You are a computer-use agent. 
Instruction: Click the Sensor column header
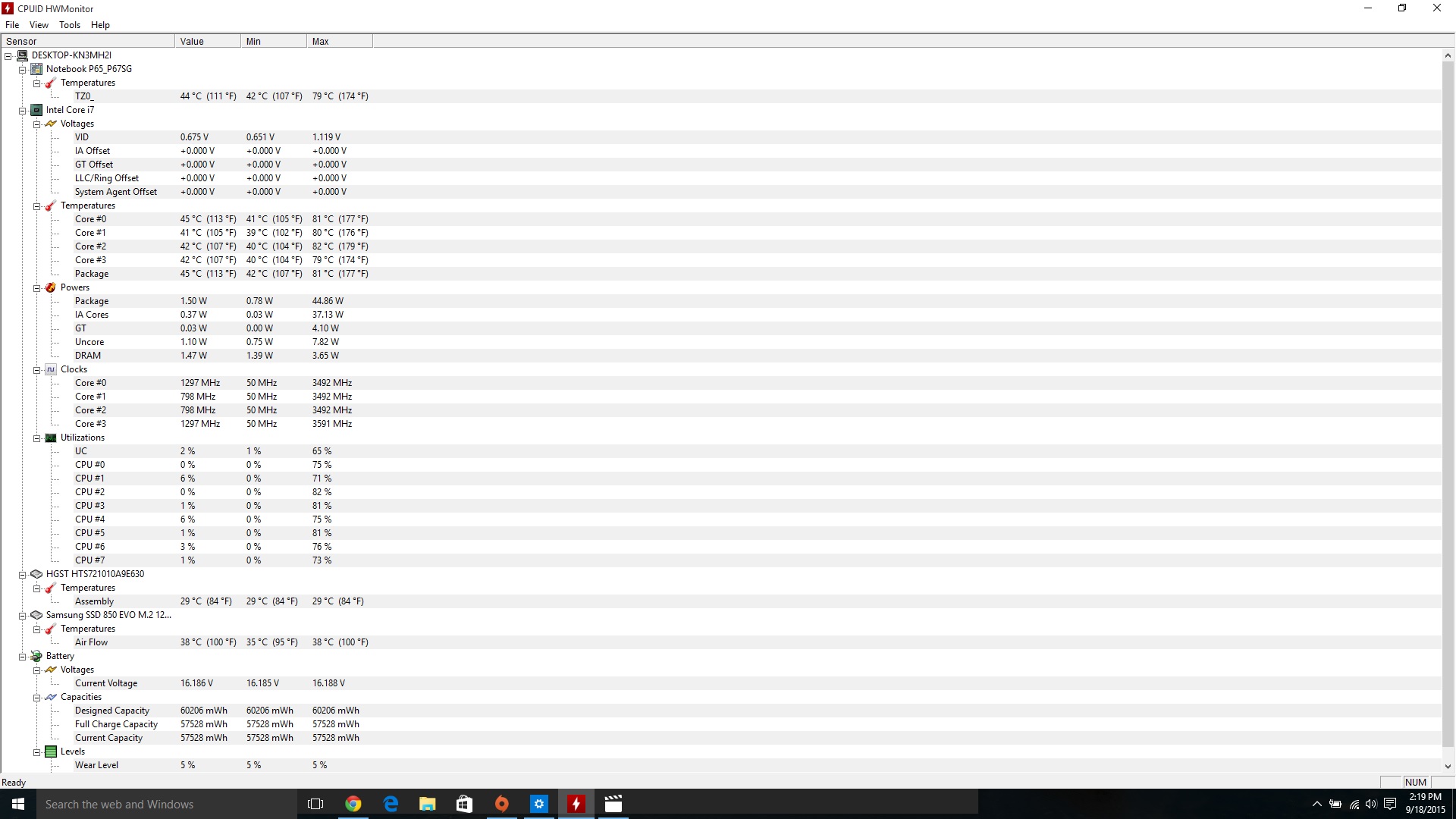pyautogui.click(x=88, y=42)
